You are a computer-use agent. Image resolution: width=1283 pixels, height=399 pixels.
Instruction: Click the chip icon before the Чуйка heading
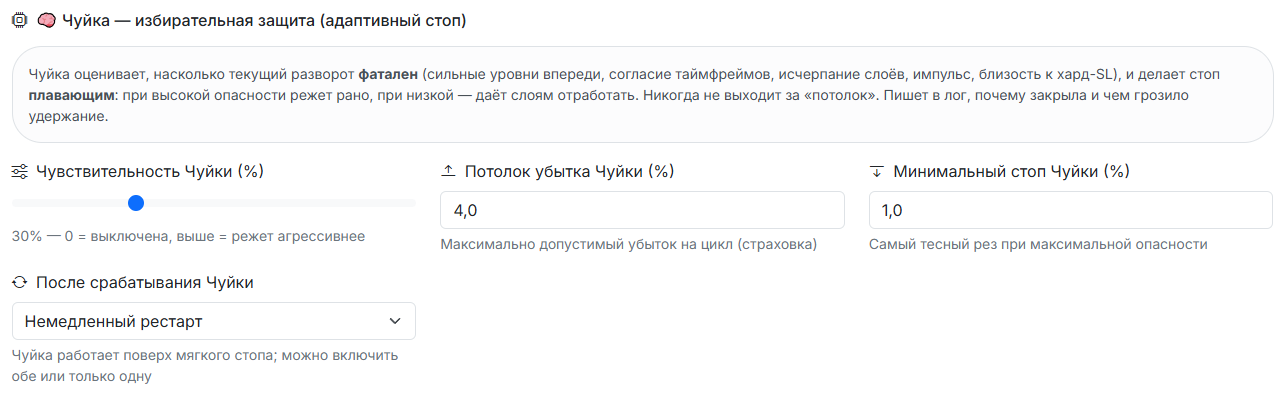click(20, 20)
